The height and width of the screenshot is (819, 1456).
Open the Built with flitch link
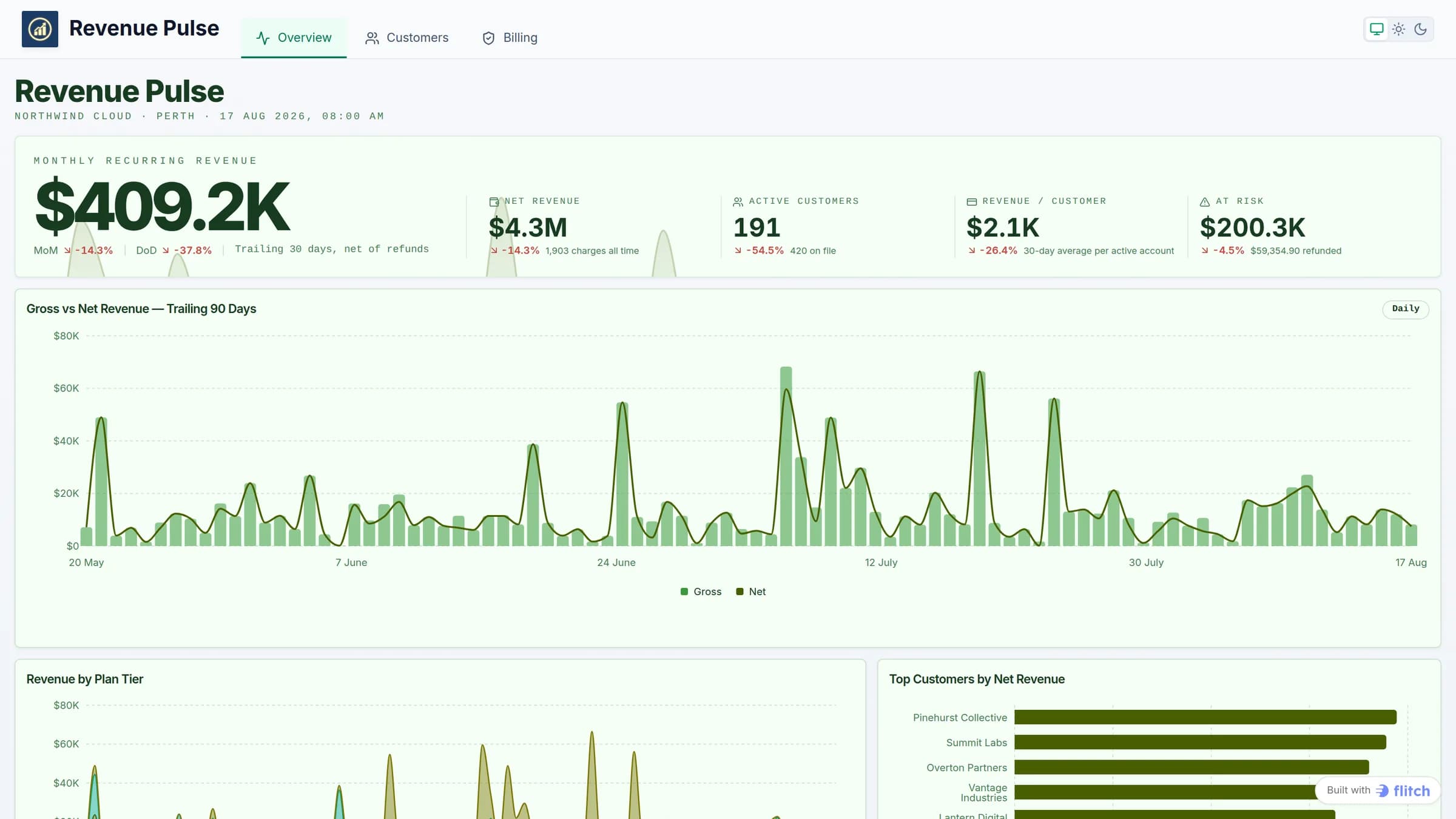1378,790
